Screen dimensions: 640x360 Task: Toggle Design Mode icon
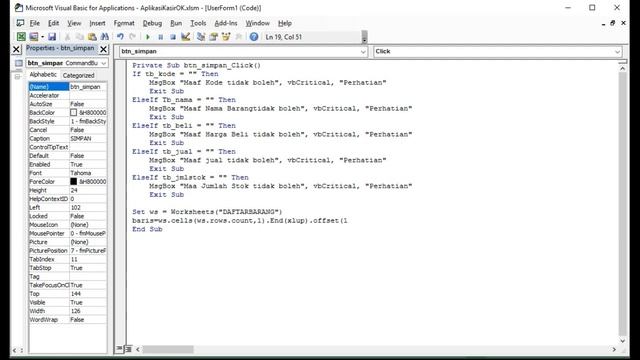185,37
